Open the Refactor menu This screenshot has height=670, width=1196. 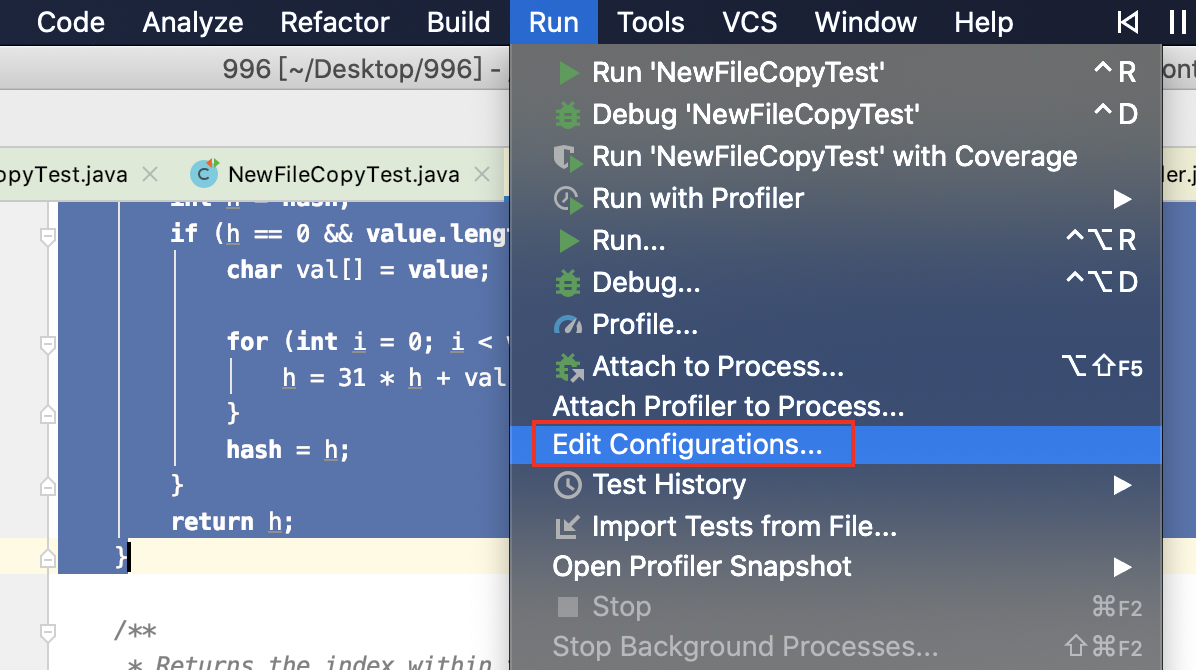point(335,22)
